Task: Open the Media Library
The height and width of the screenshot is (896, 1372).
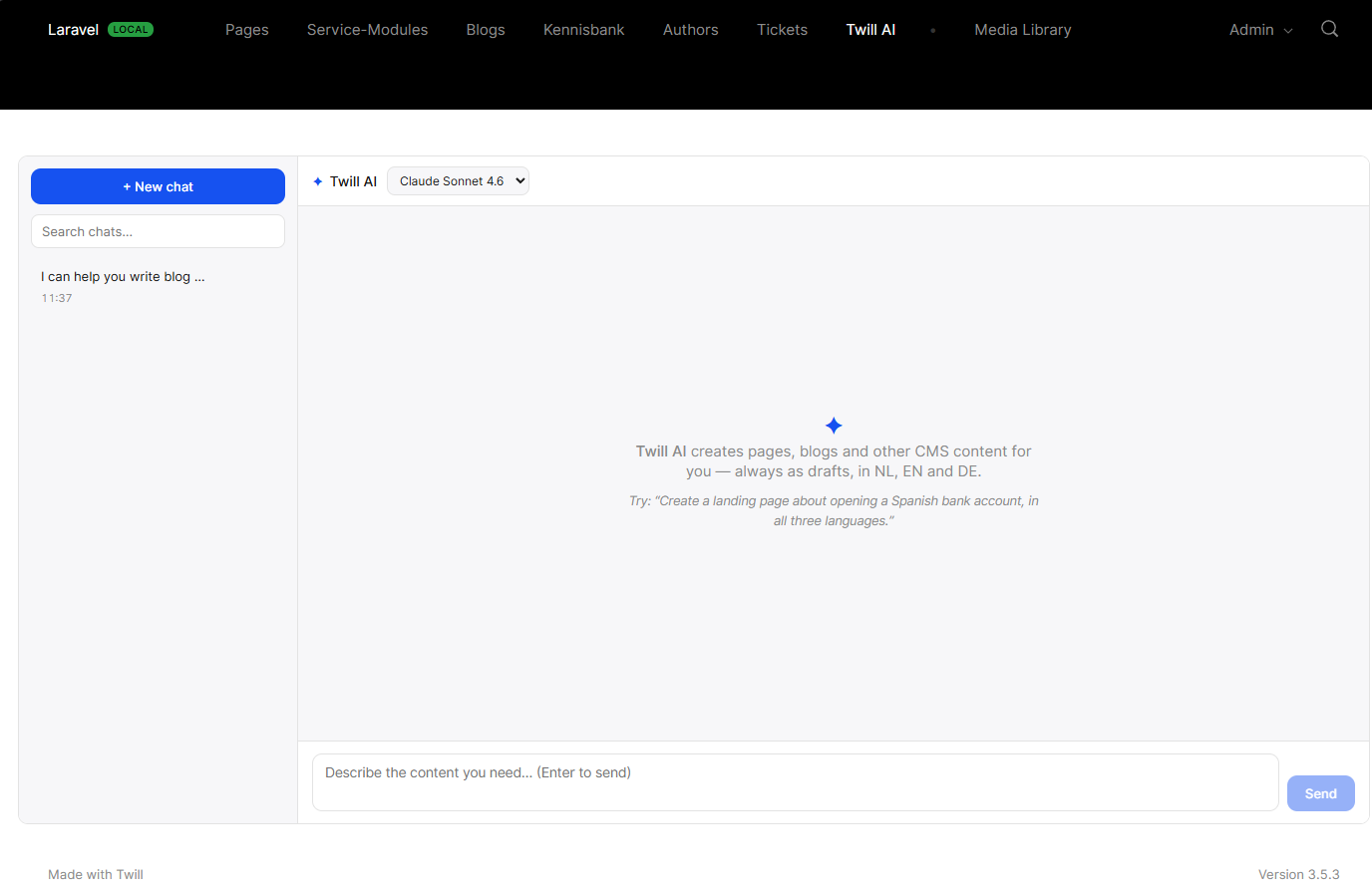Action: (x=1023, y=30)
